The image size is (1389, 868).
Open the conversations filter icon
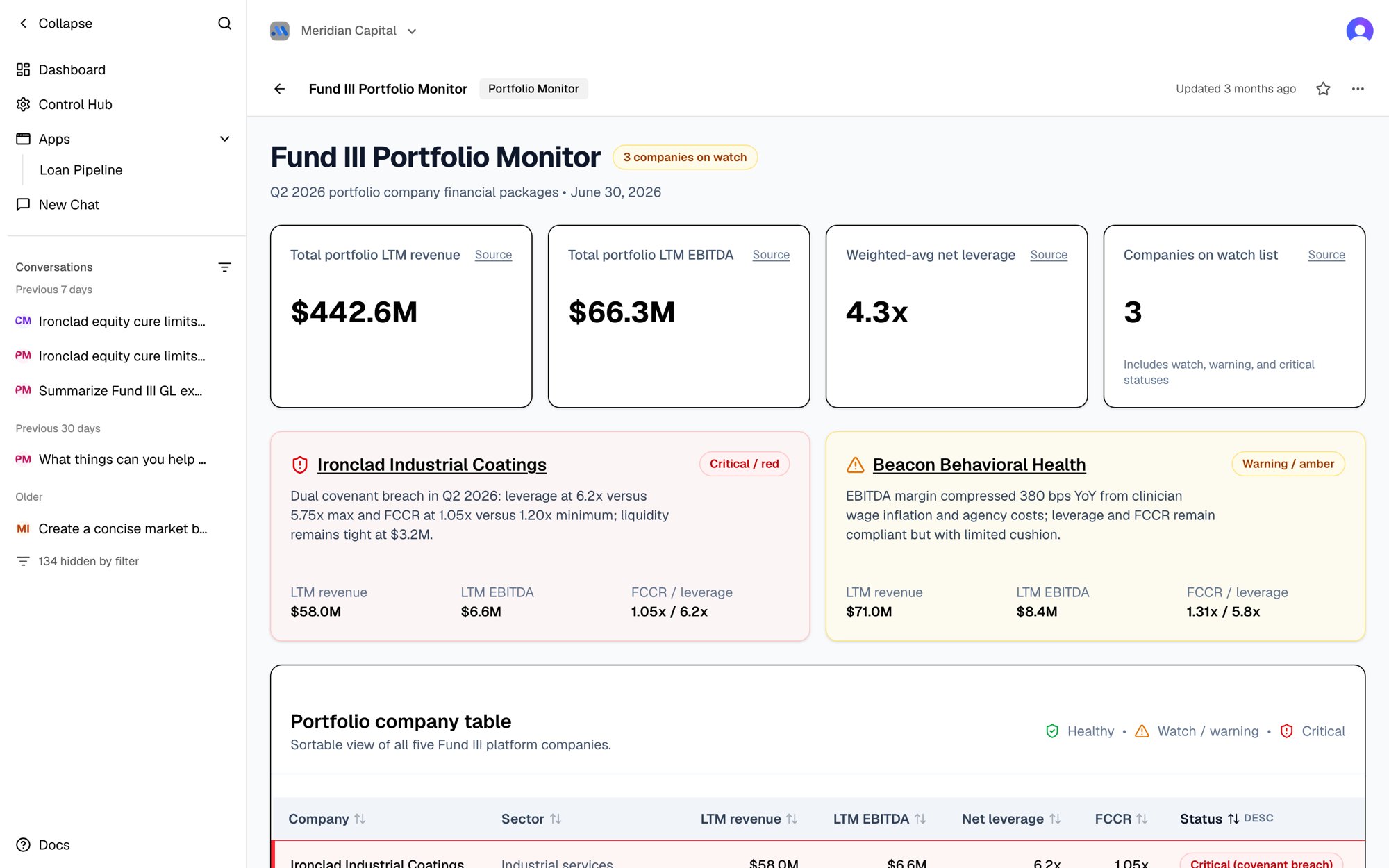[x=224, y=267]
